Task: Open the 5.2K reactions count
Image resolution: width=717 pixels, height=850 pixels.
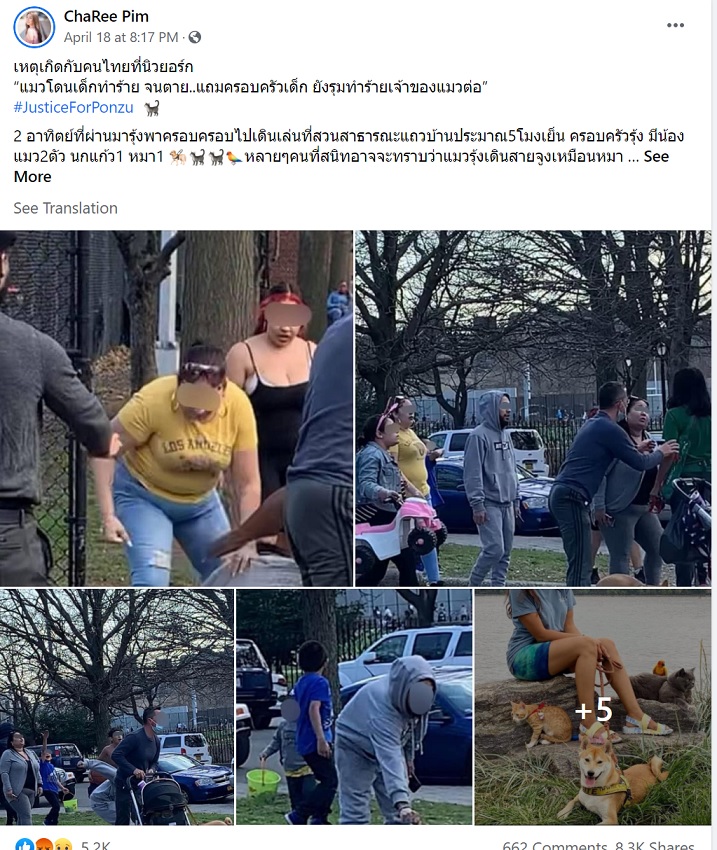Action: (95, 845)
